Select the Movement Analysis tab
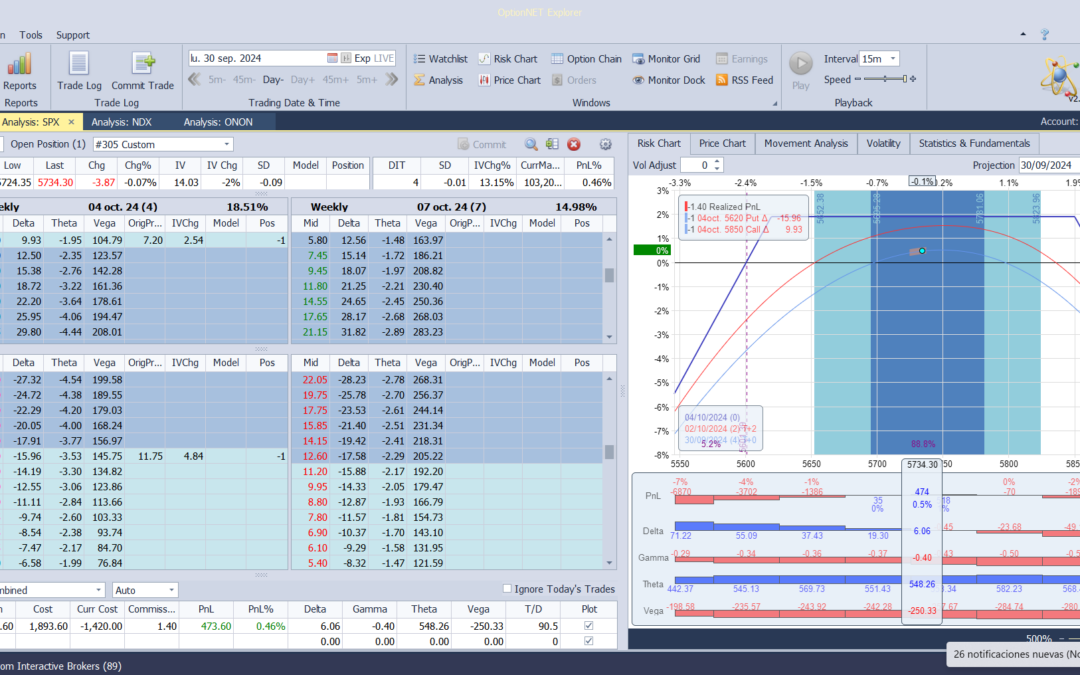This screenshot has width=1080, height=675. [x=805, y=143]
